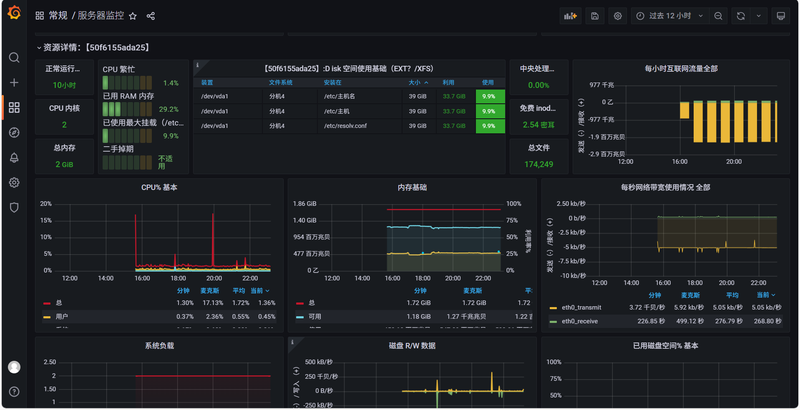The image size is (800, 410).
Task: Open the search dashboards icon in sidebar
Action: tap(14, 58)
